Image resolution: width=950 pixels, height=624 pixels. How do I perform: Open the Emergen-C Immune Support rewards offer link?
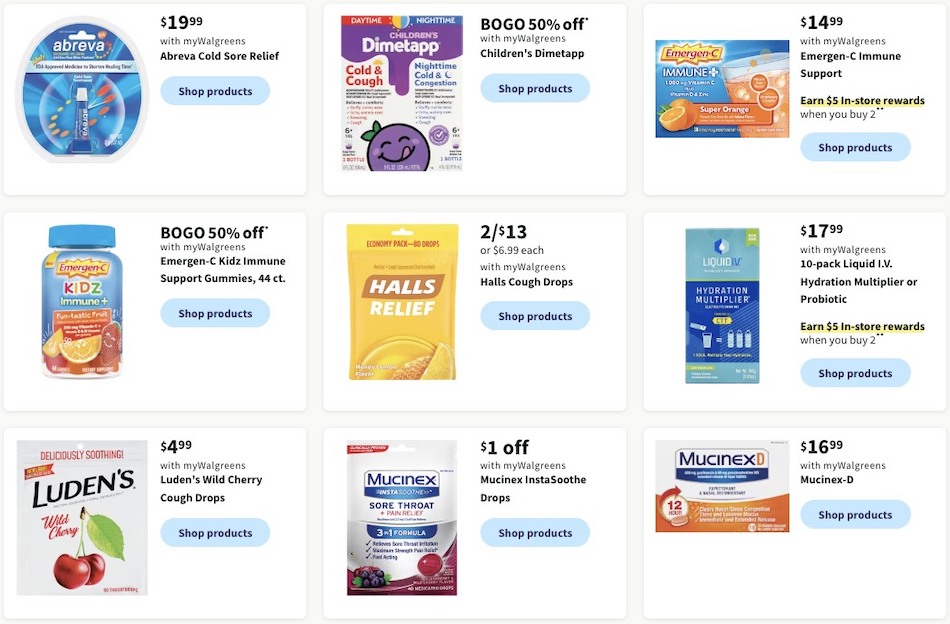point(862,100)
